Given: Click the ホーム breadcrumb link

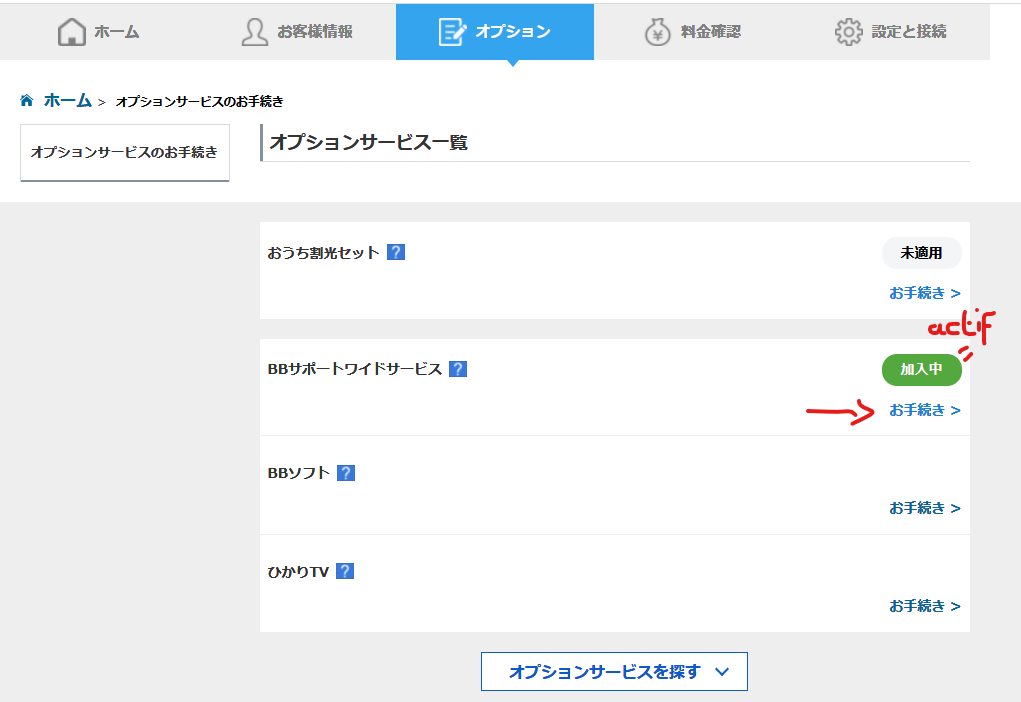Looking at the screenshot, I should [x=67, y=101].
